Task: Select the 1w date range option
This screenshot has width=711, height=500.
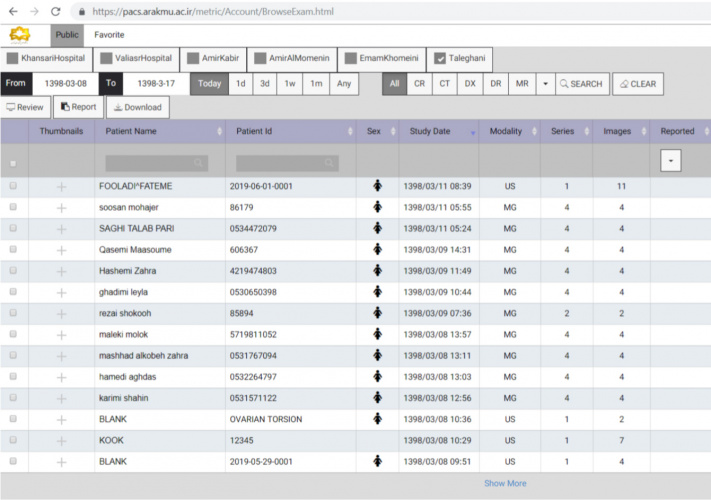Action: coord(290,84)
